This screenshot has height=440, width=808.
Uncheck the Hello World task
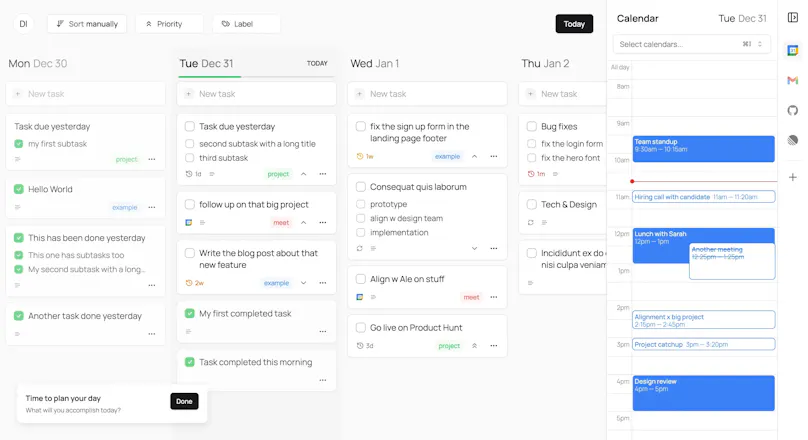pyautogui.click(x=19, y=189)
